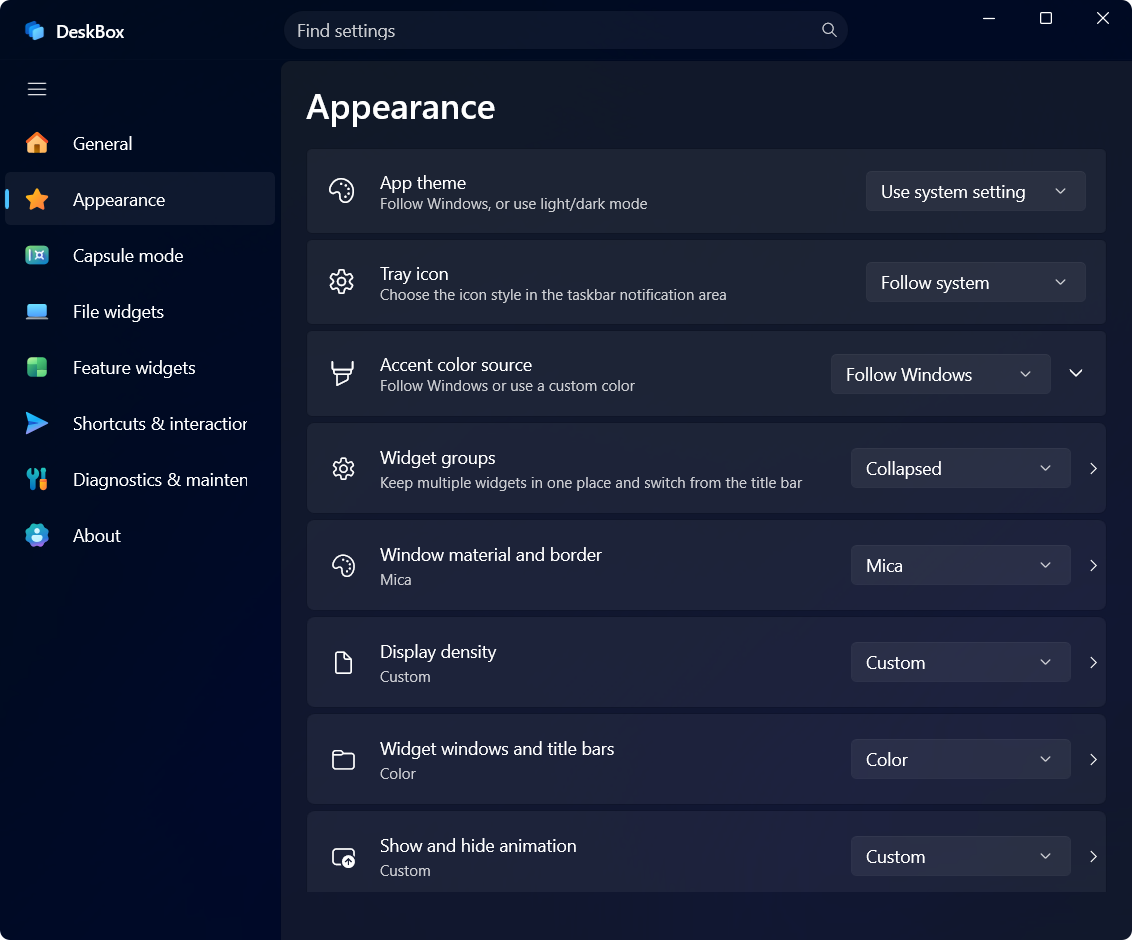Minimize the DeskBox window

(x=989, y=18)
